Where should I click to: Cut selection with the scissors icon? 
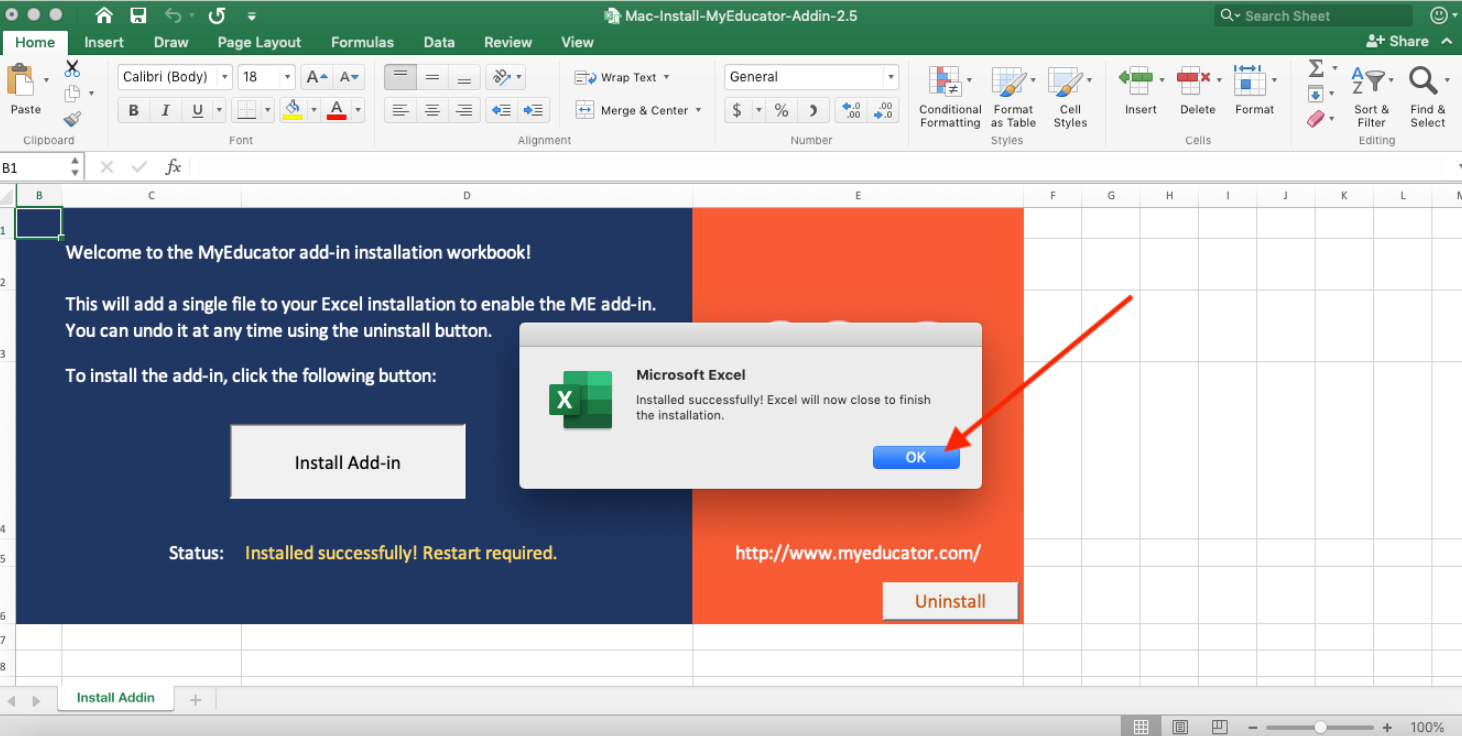[x=72, y=69]
